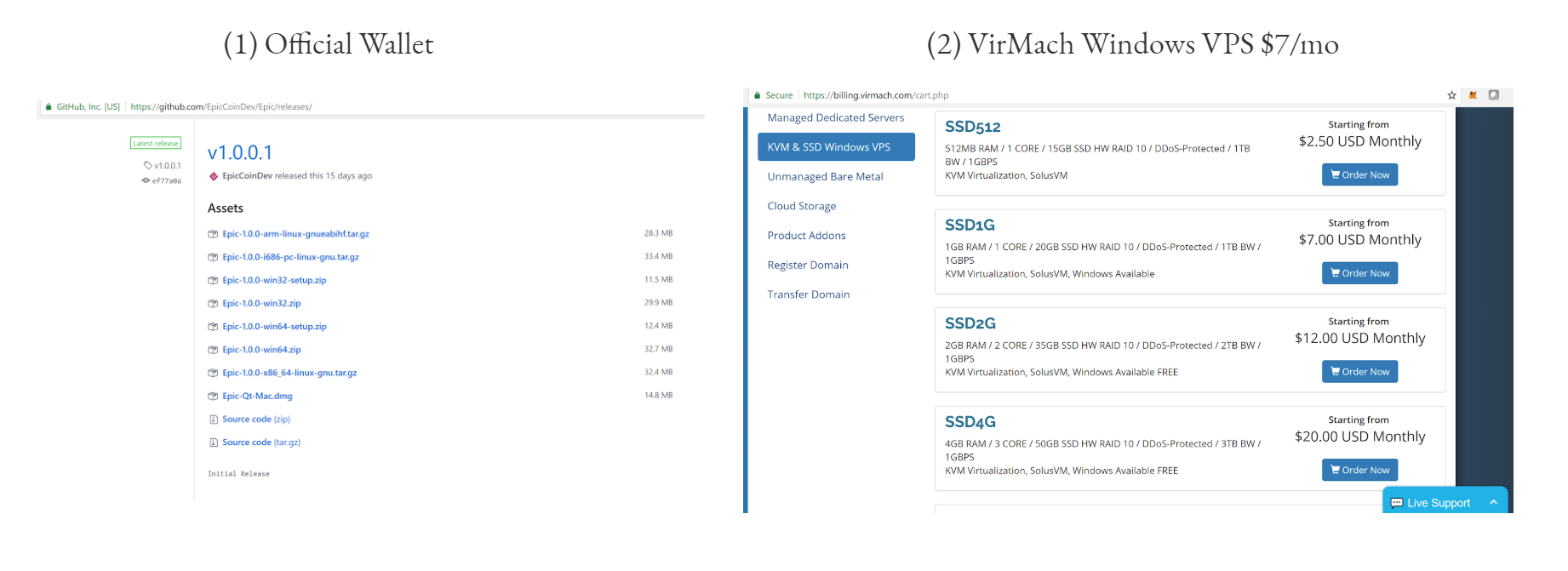Click the Latest release badge

[156, 143]
